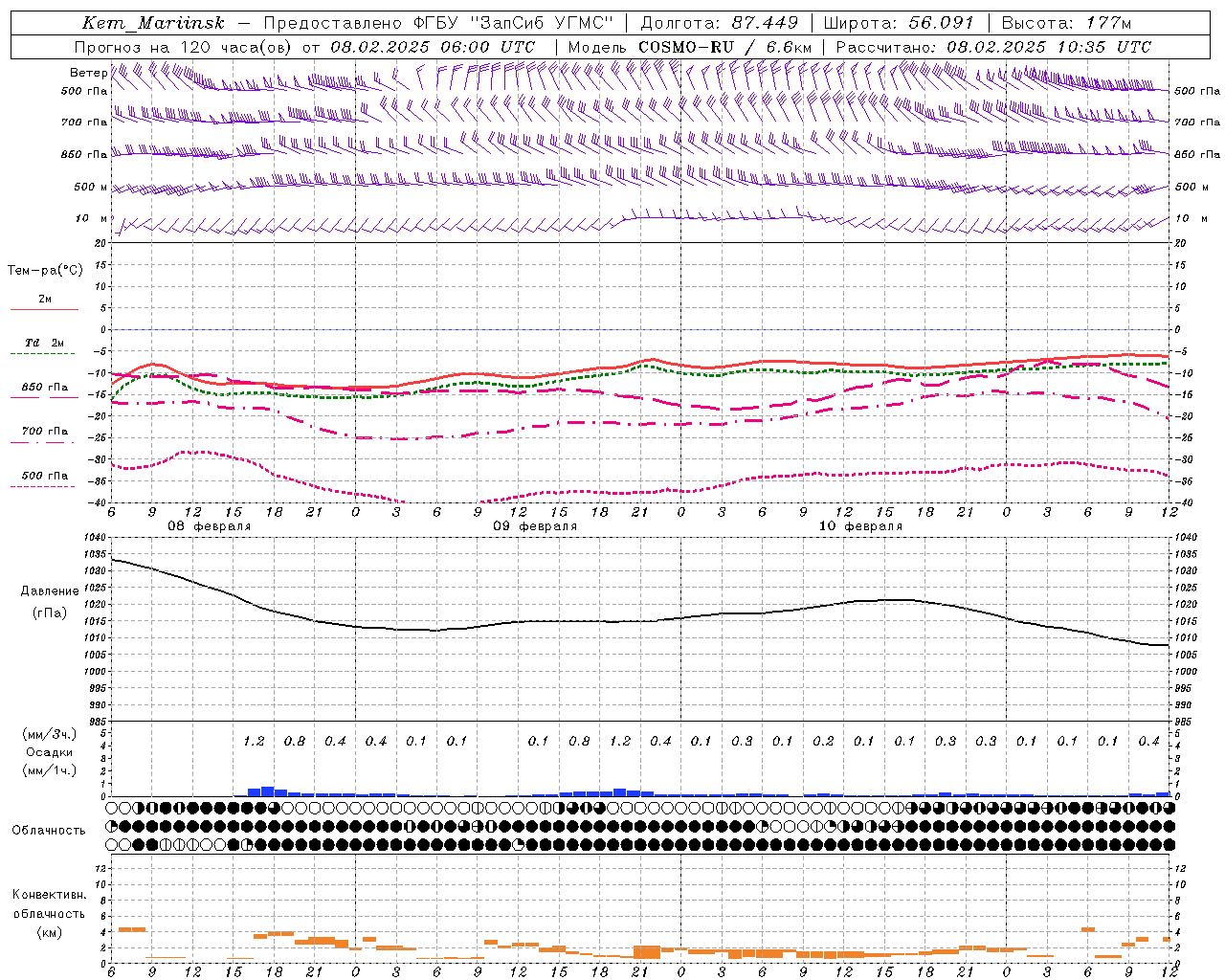Click '500 гПа' entry in temperature legend
1225x980 pixels.
point(45,476)
